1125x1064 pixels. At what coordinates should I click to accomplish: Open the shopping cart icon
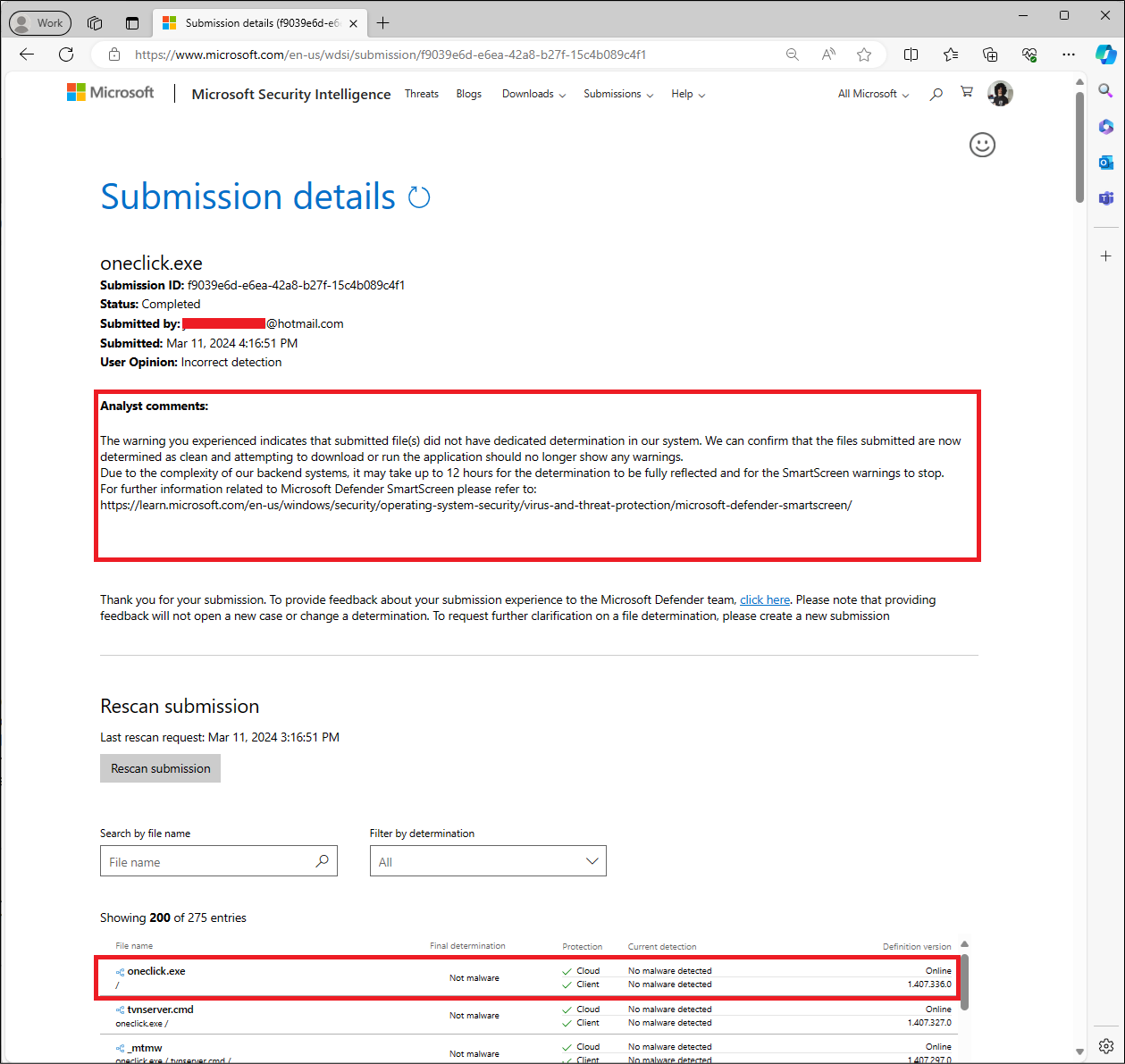tap(967, 92)
